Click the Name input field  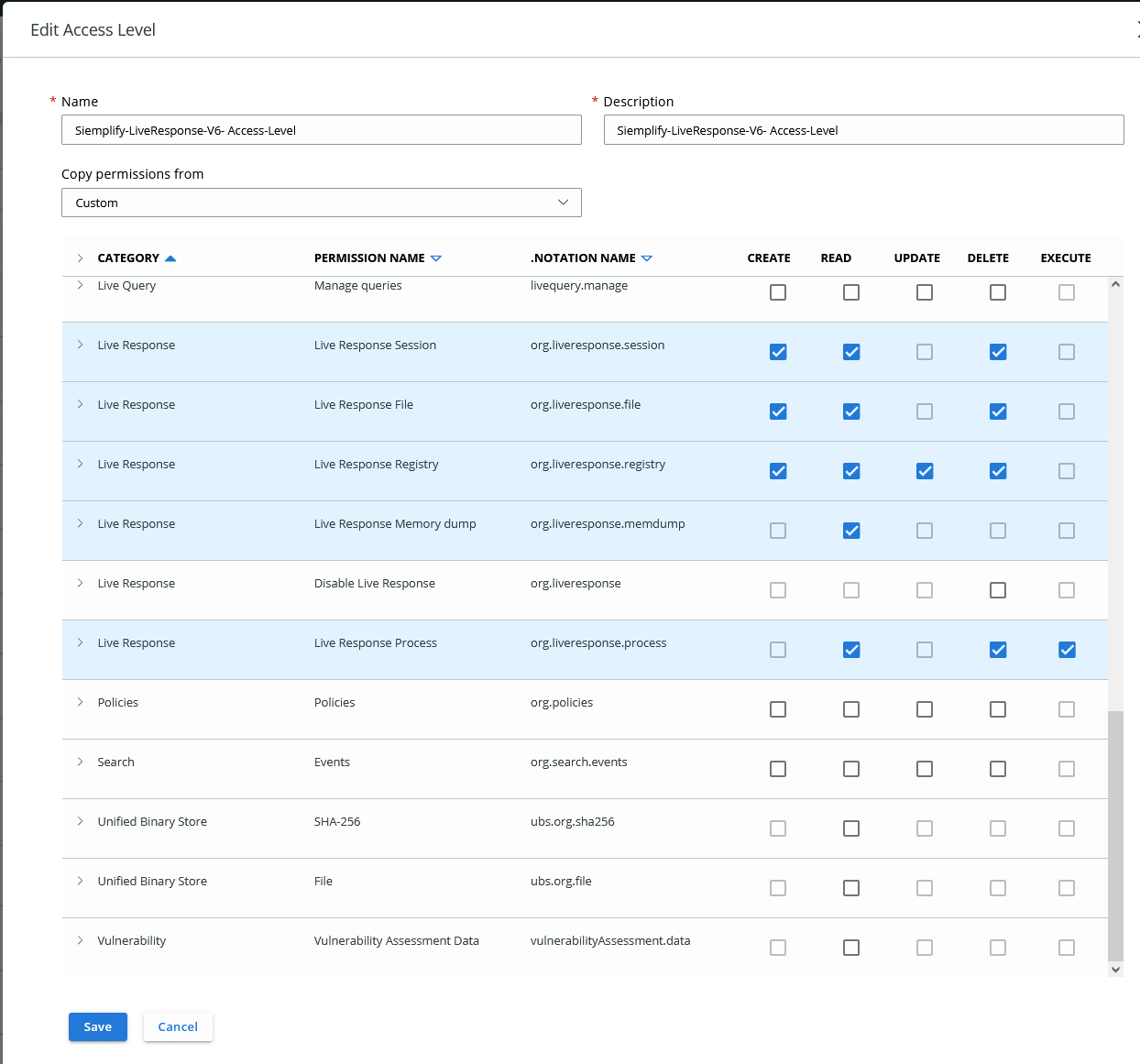click(321, 129)
